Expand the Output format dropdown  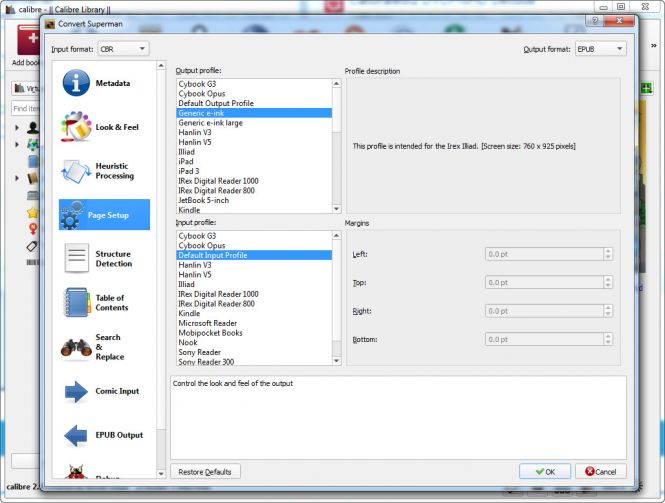click(x=601, y=48)
